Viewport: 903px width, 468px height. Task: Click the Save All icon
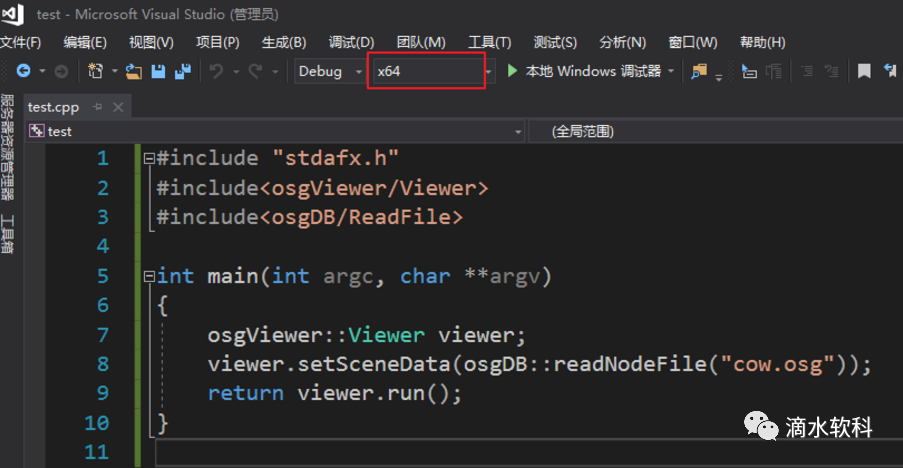pos(183,71)
